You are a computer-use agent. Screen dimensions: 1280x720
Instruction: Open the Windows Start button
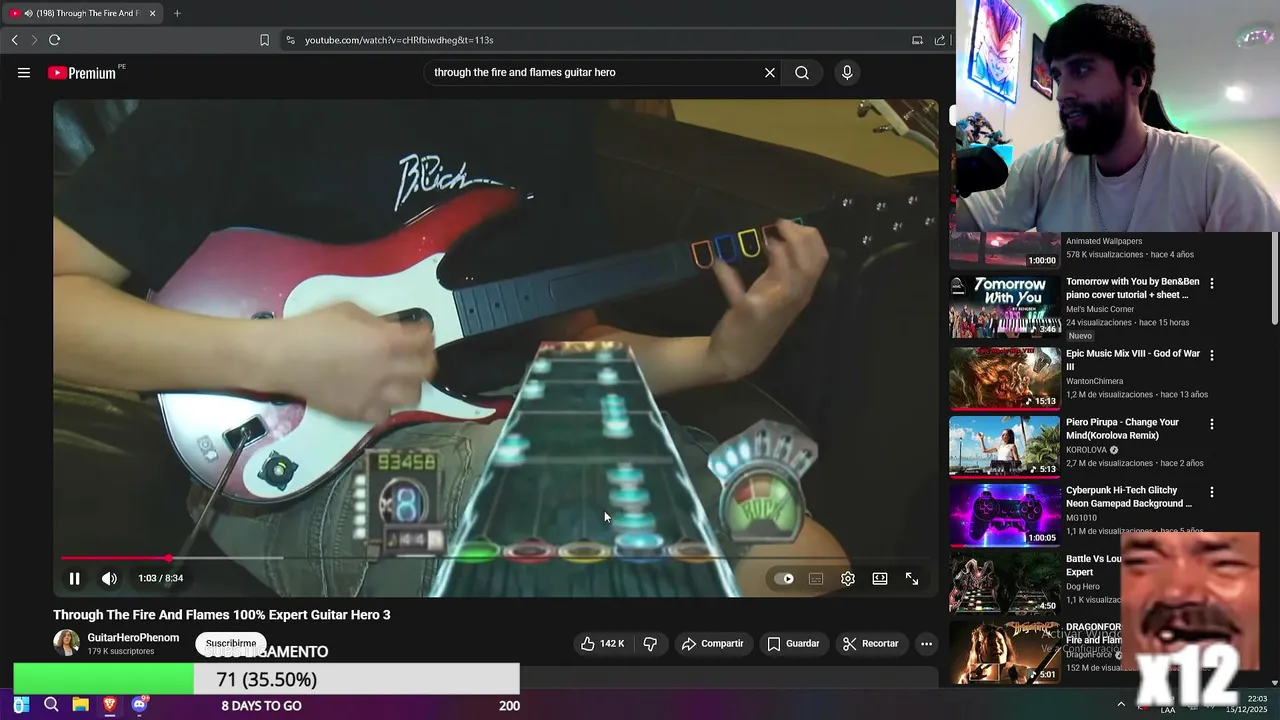pos(20,705)
